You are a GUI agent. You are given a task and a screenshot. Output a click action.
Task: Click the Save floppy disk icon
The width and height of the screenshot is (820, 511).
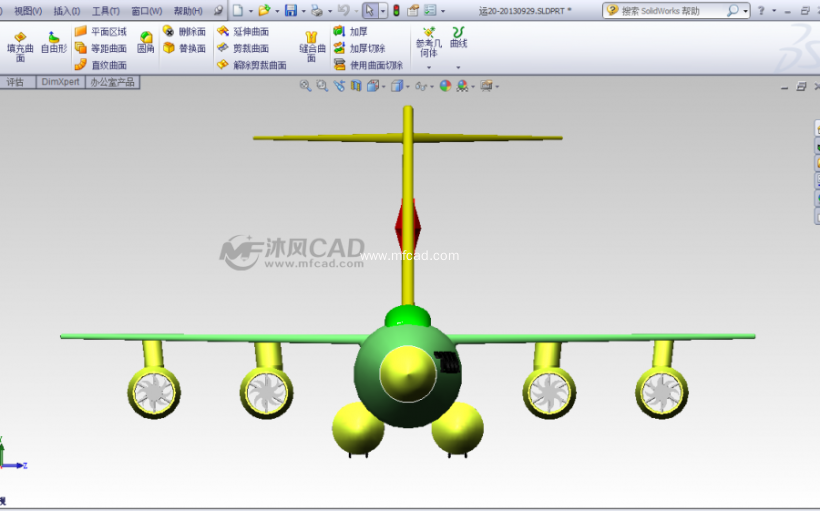click(291, 10)
